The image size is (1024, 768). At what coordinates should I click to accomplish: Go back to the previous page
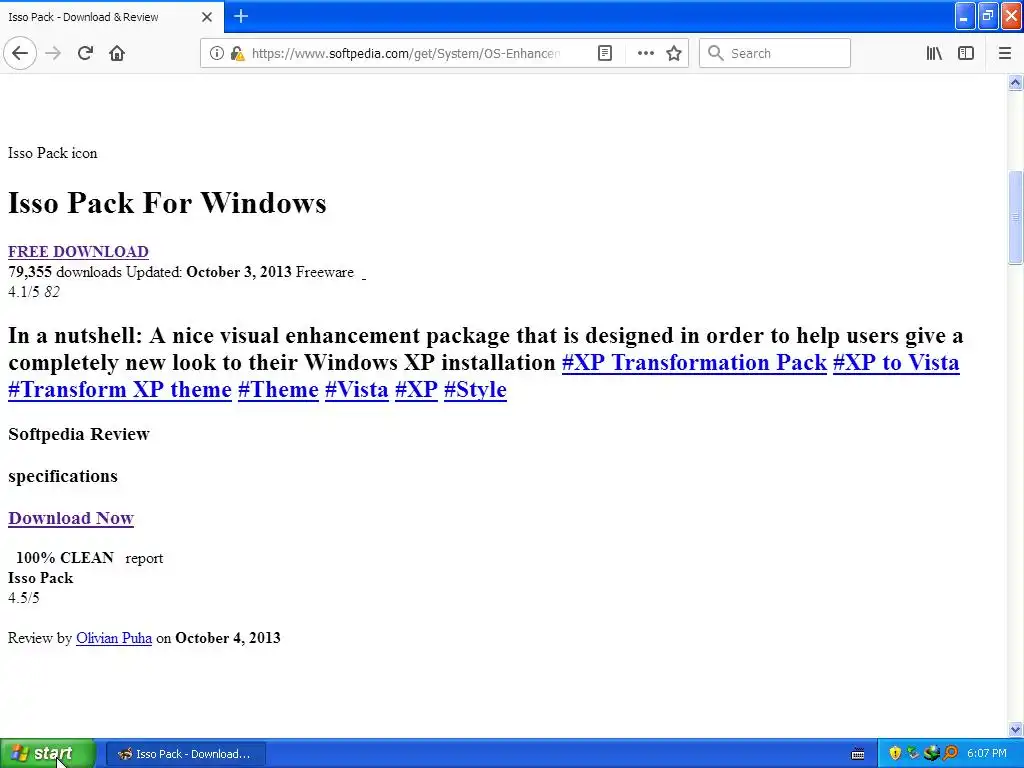(x=20, y=54)
